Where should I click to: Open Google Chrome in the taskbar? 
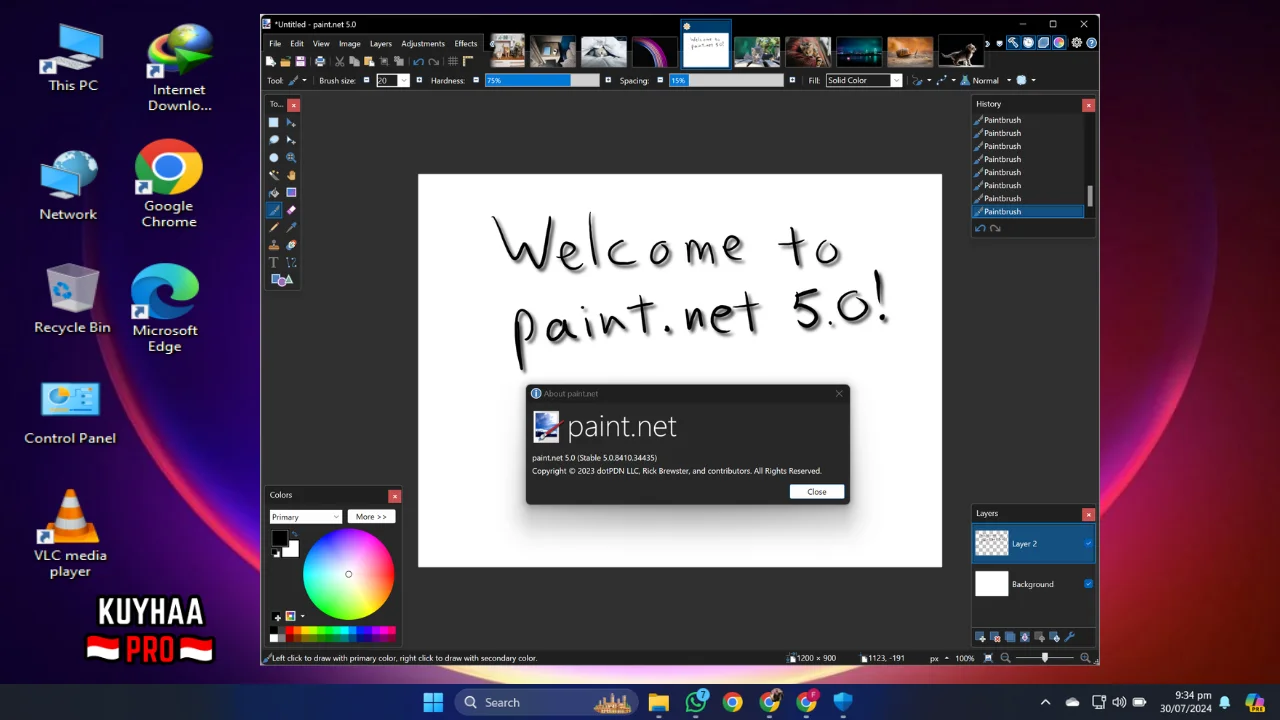pos(733,702)
